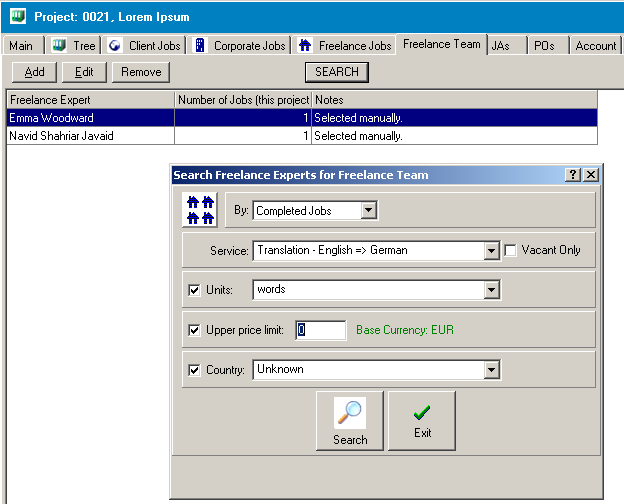Image resolution: width=624 pixels, height=504 pixels.
Task: Switch to the Client Jobs tab
Action: pyautogui.click(x=144, y=46)
